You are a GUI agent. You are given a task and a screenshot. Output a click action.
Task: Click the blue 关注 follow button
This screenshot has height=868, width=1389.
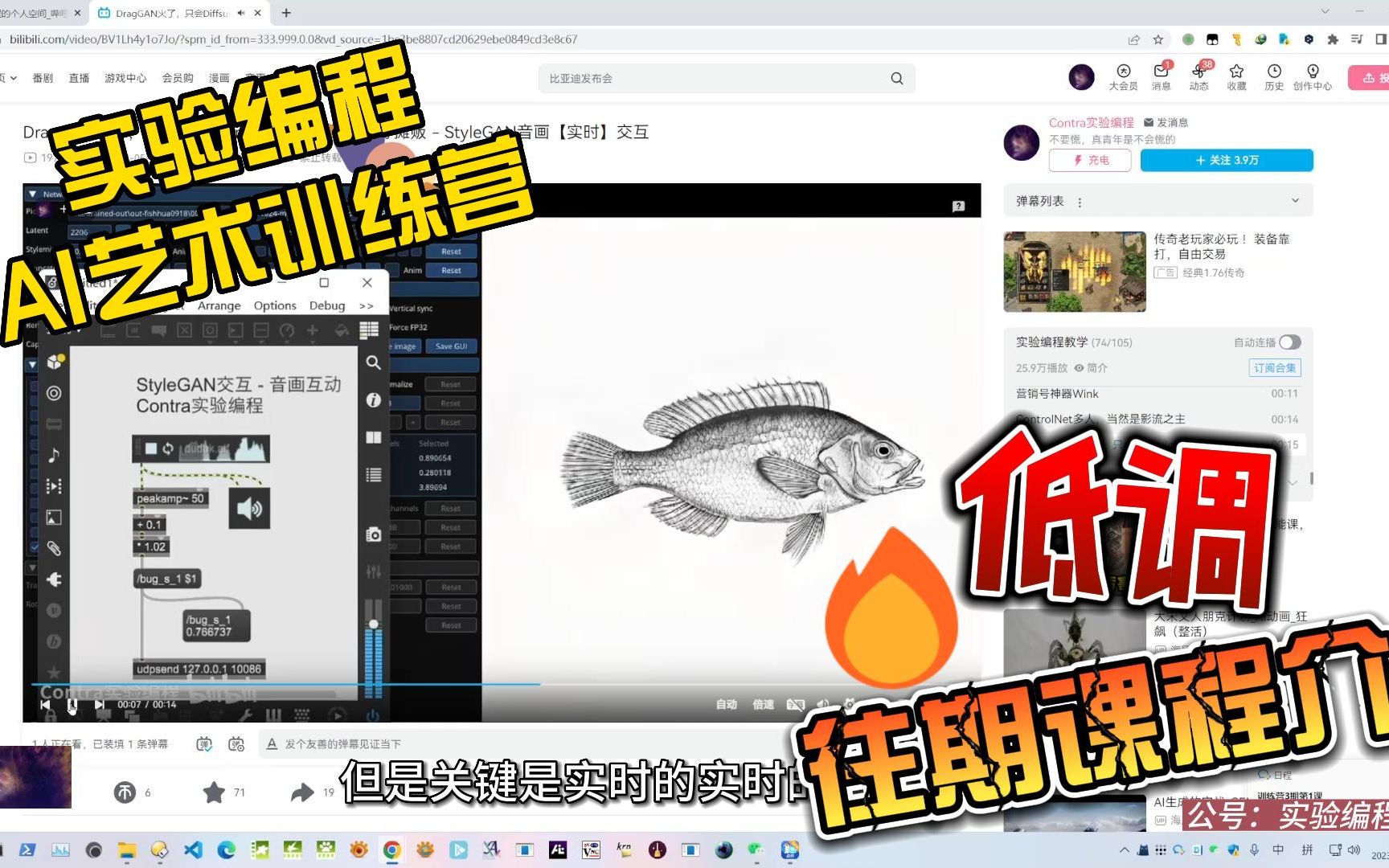pyautogui.click(x=1227, y=160)
